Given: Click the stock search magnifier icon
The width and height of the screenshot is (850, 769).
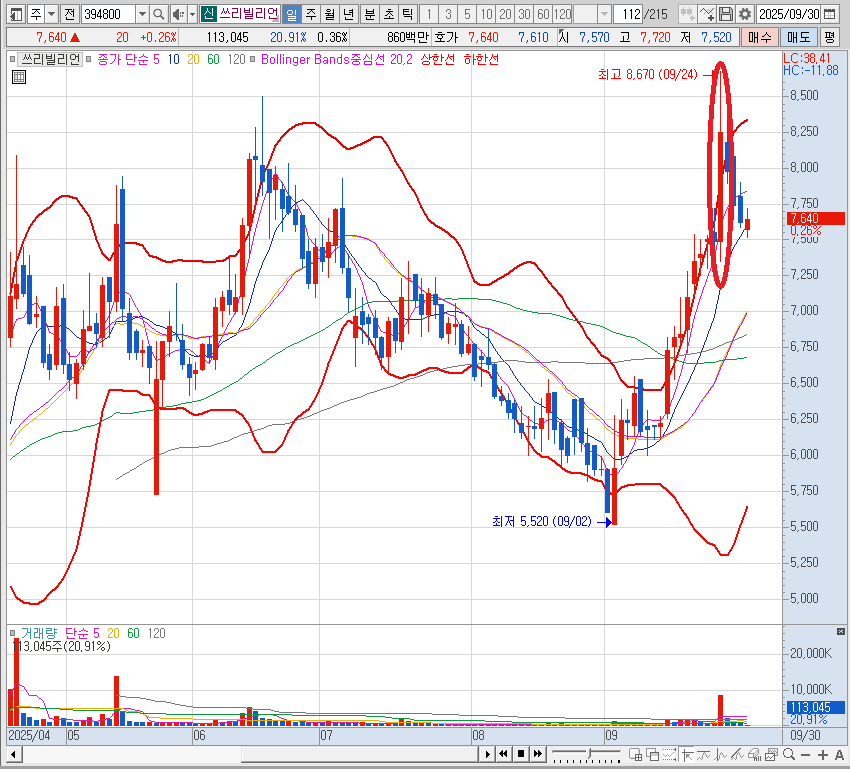Looking at the screenshot, I should coord(159,14).
